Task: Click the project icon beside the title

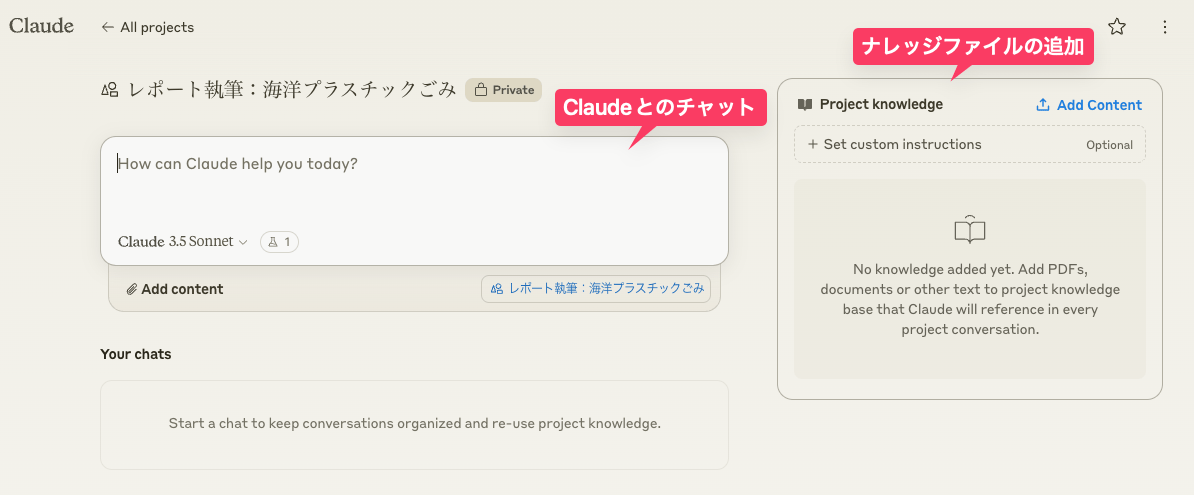Action: (x=110, y=90)
